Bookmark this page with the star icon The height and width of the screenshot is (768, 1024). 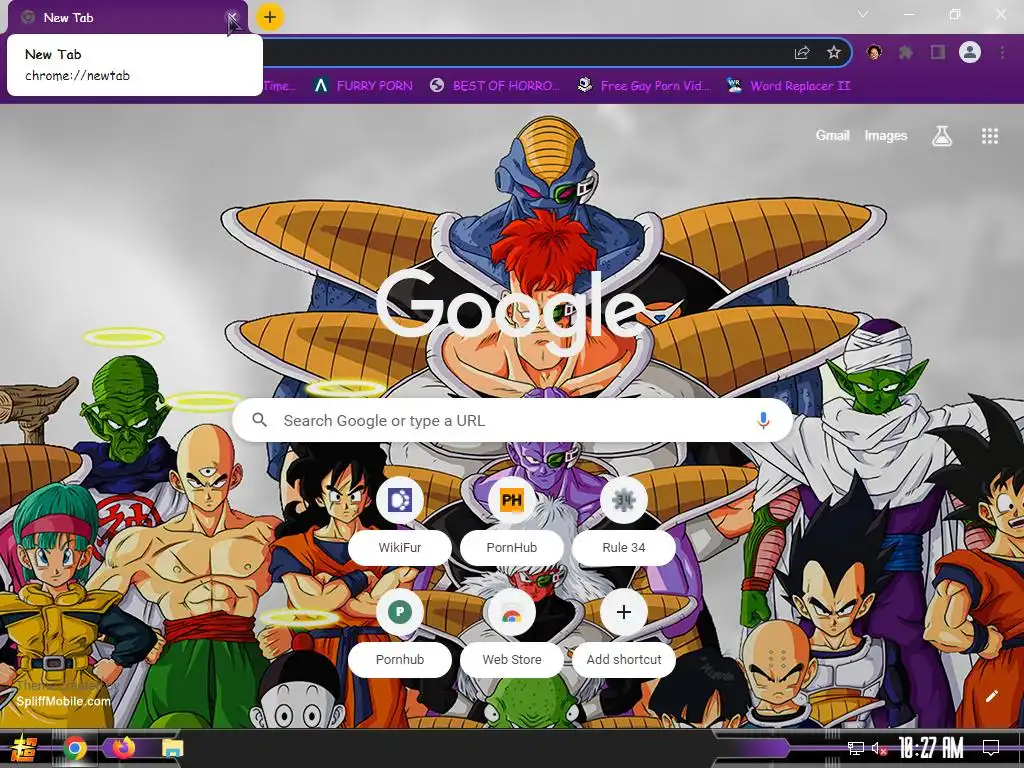pyautogui.click(x=833, y=53)
